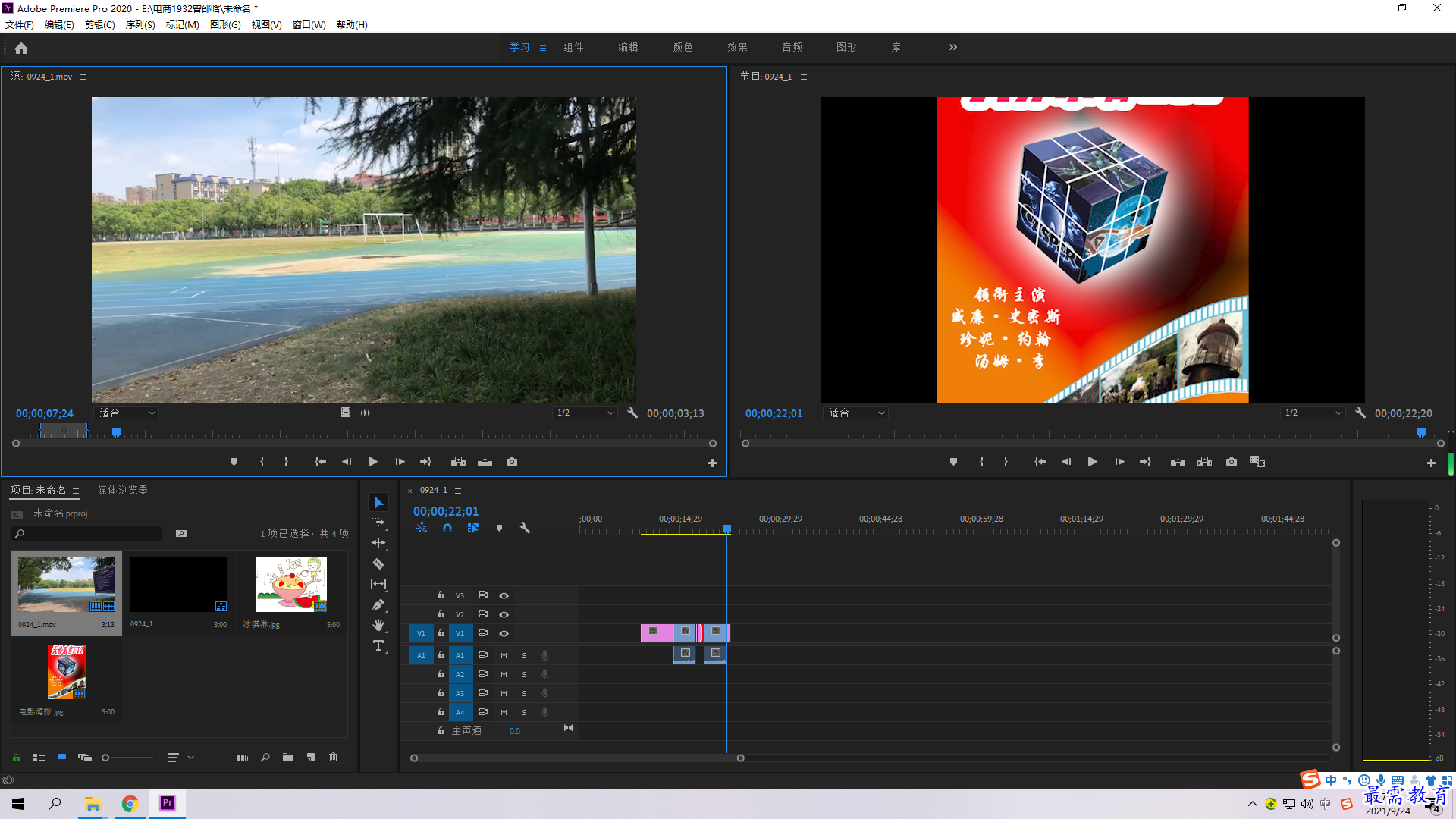Select the Slip tool
The height and width of the screenshot is (819, 1456).
[x=378, y=584]
